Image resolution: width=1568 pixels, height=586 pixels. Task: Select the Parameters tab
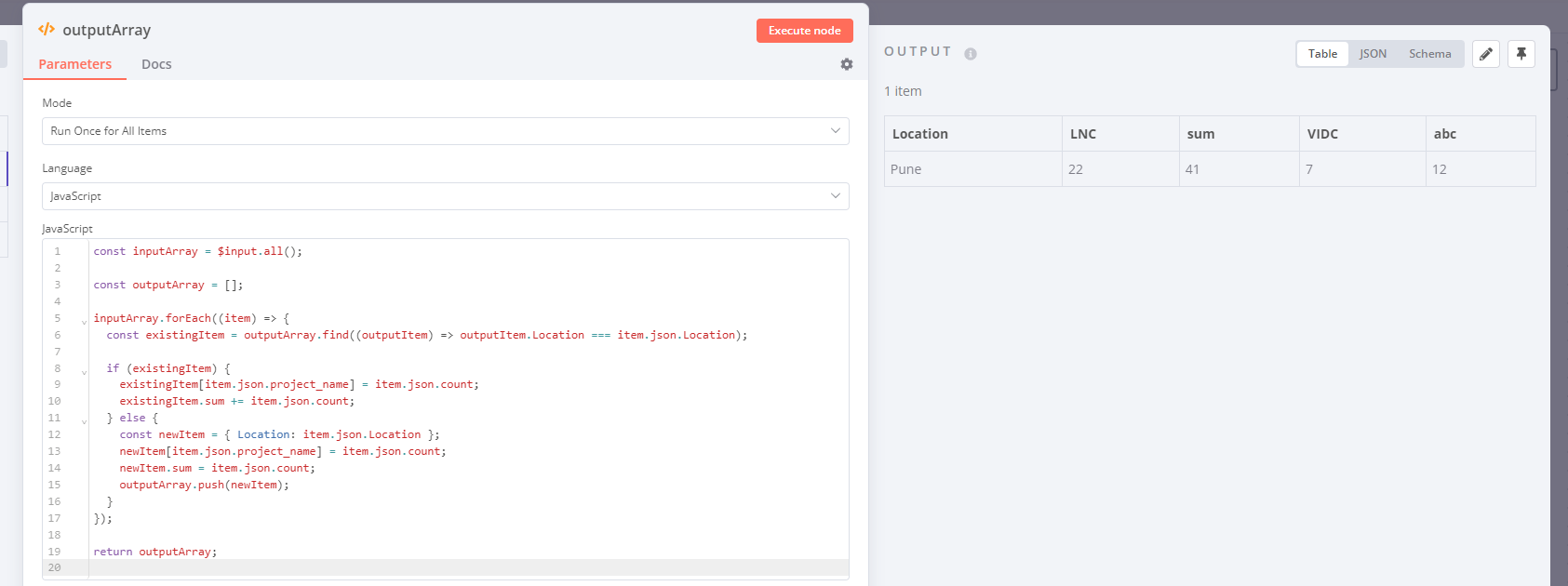coord(74,64)
